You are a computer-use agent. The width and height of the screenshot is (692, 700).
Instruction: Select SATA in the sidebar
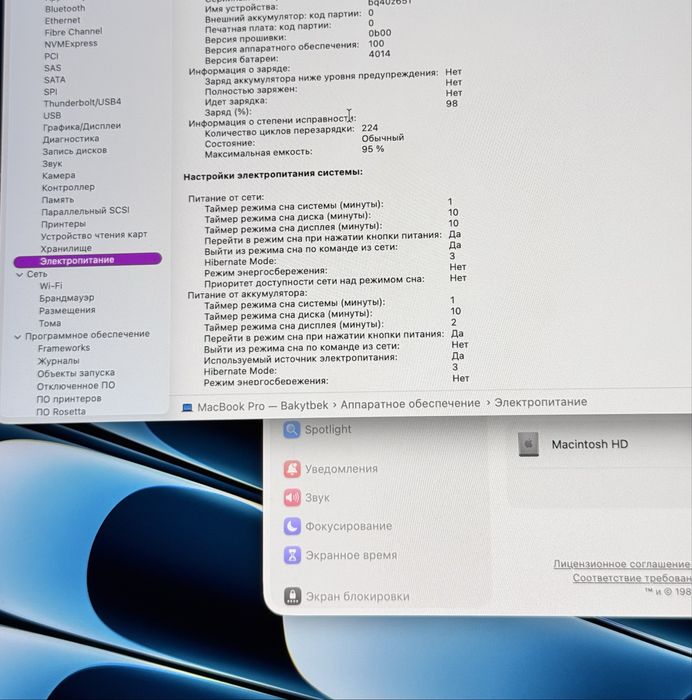pos(54,80)
